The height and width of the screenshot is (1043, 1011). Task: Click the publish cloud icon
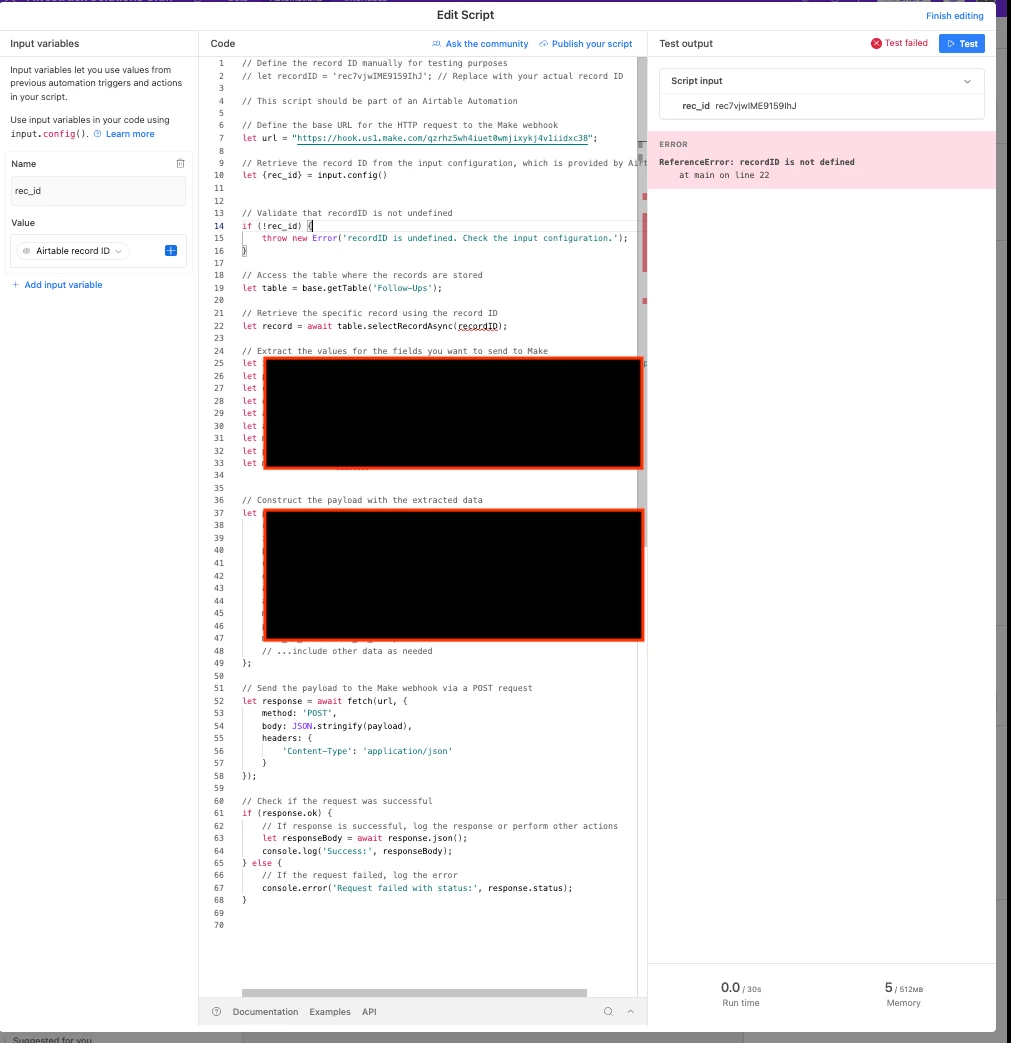[x=543, y=44]
